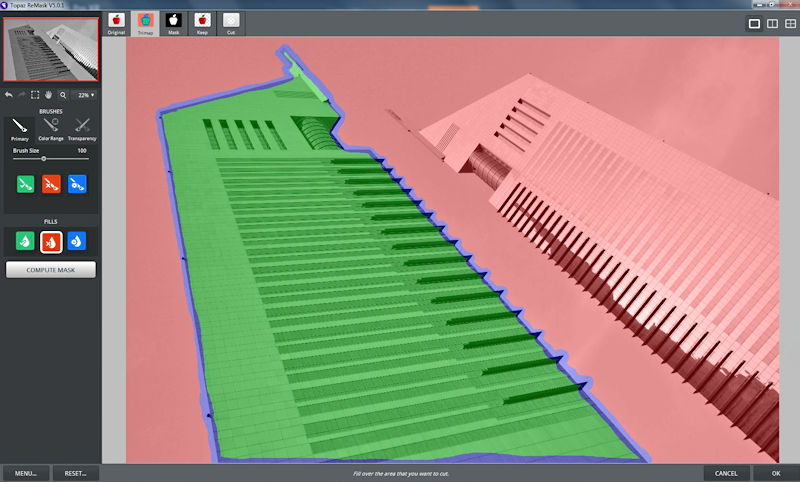Screen dimensions: 800x482
Task: Select the green Keep brush
Action: pyautogui.click(x=23, y=184)
